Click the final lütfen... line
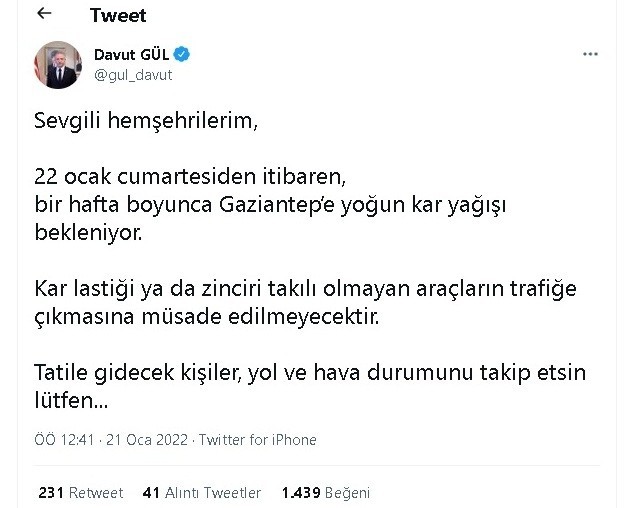This screenshot has width=640, height=508. pos(71,400)
